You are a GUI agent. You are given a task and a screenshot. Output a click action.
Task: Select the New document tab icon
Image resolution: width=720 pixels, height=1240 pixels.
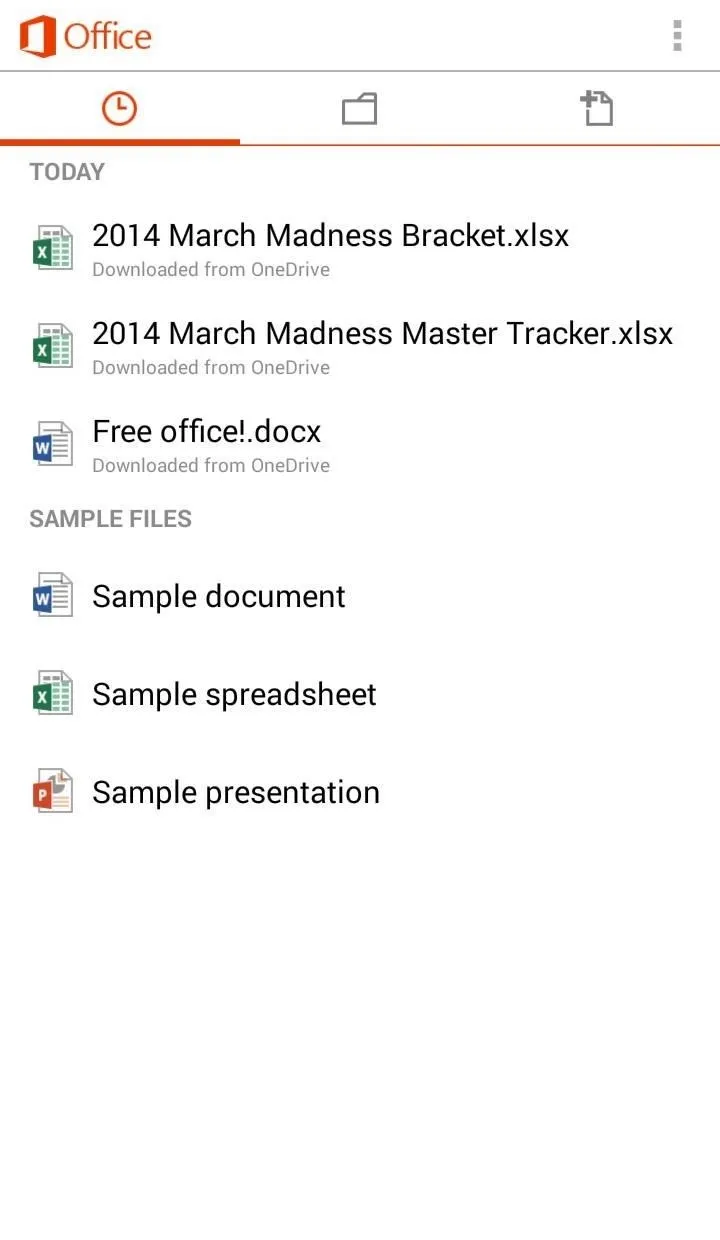598,108
